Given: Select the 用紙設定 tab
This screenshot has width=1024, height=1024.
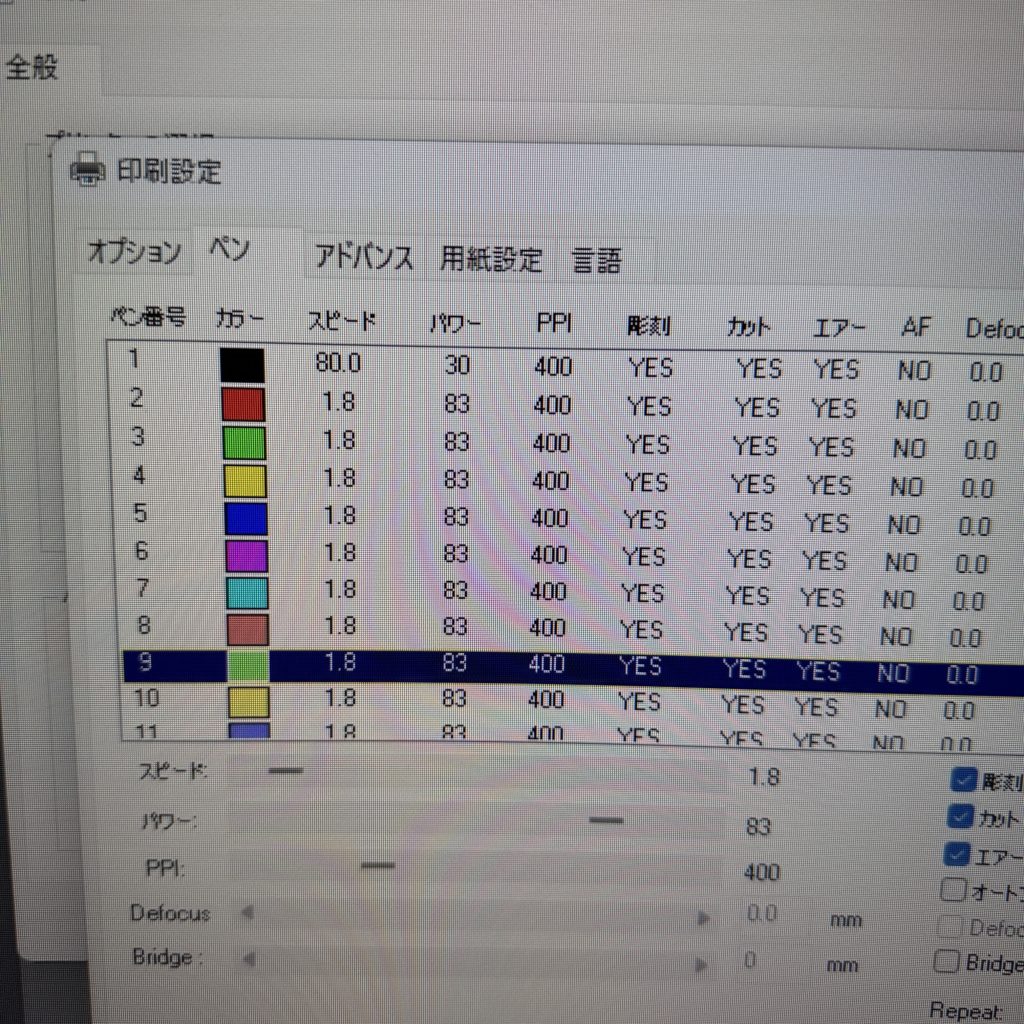Looking at the screenshot, I should point(491,260).
